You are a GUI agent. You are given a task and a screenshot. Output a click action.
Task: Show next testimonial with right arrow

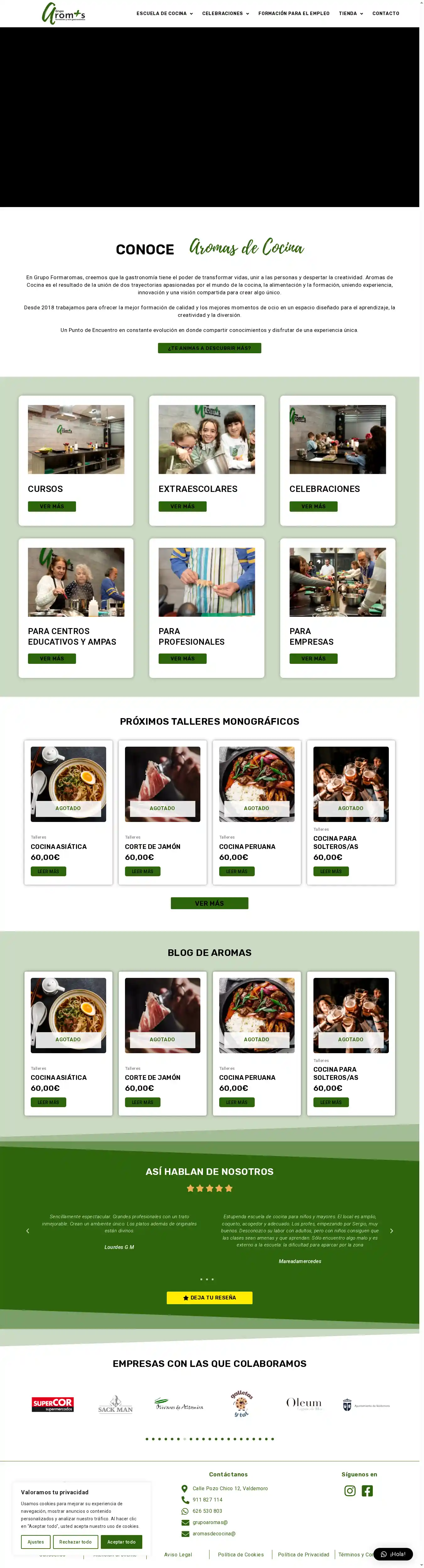[391, 1231]
